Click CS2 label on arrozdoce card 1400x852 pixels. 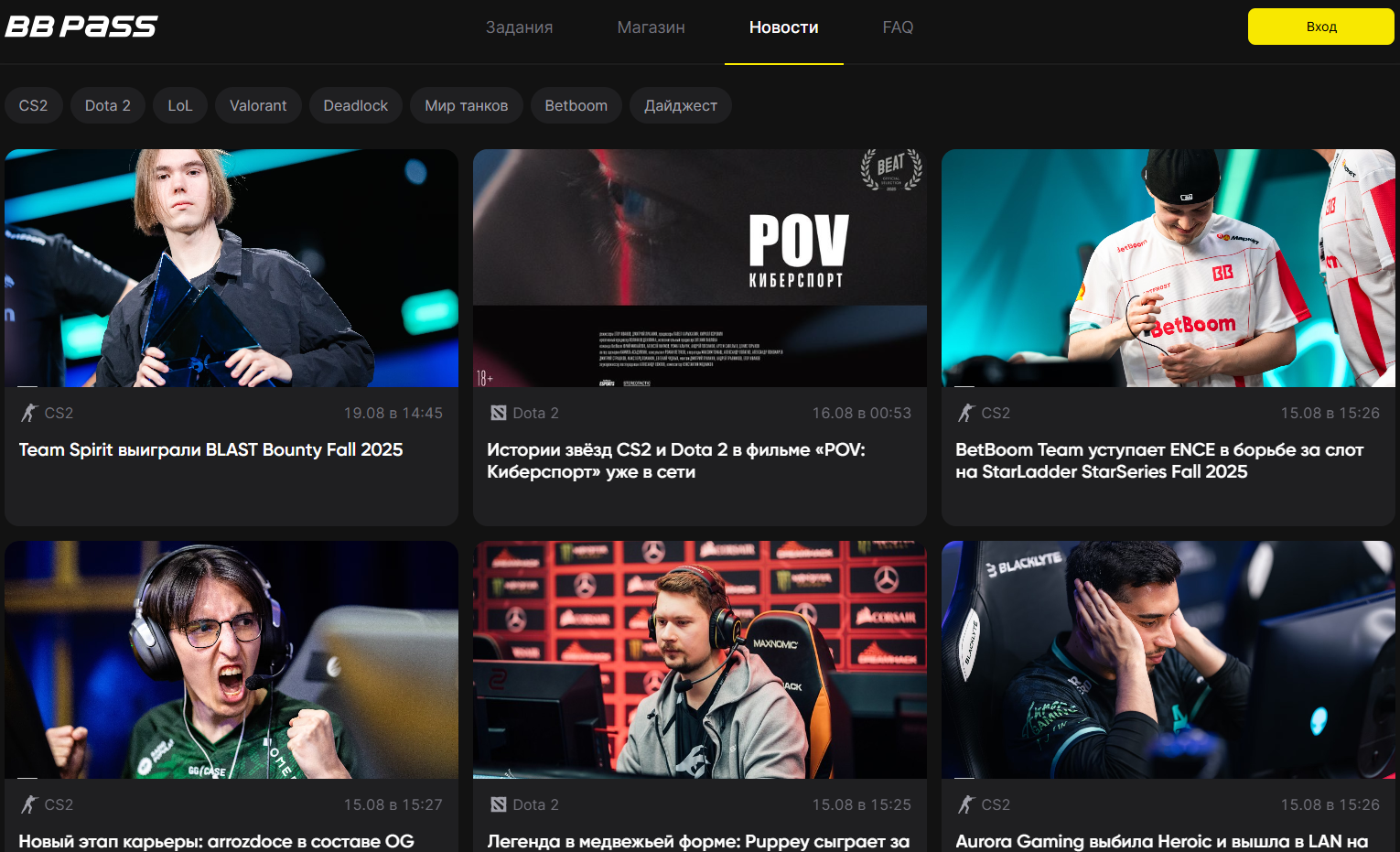(59, 805)
